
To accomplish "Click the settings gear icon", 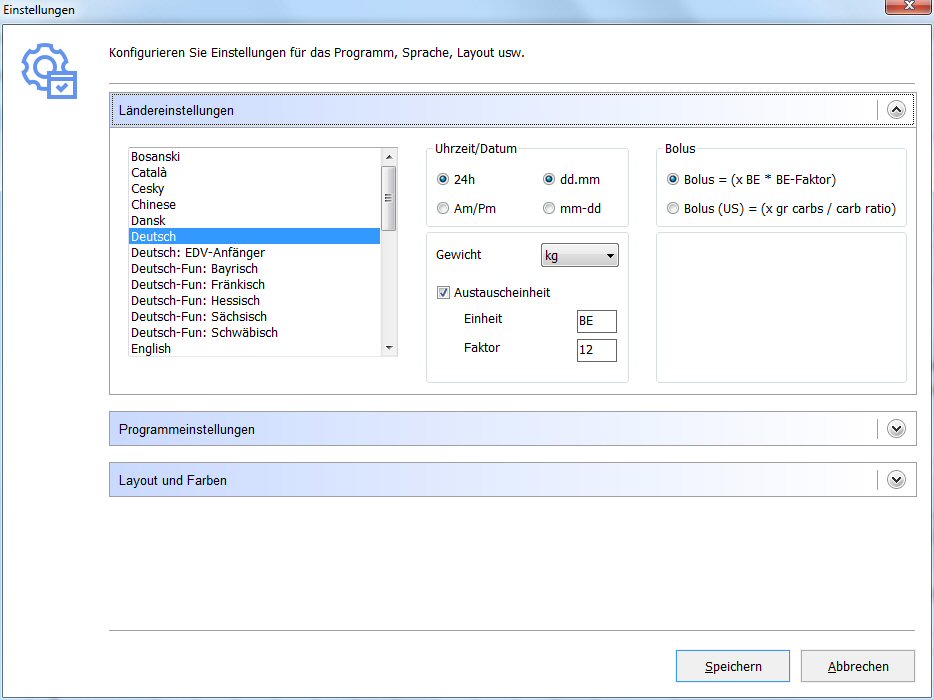I will pyautogui.click(x=49, y=71).
